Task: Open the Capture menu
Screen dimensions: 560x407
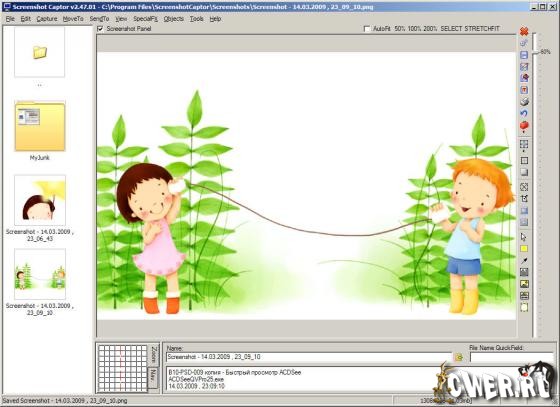Action: tap(47, 19)
